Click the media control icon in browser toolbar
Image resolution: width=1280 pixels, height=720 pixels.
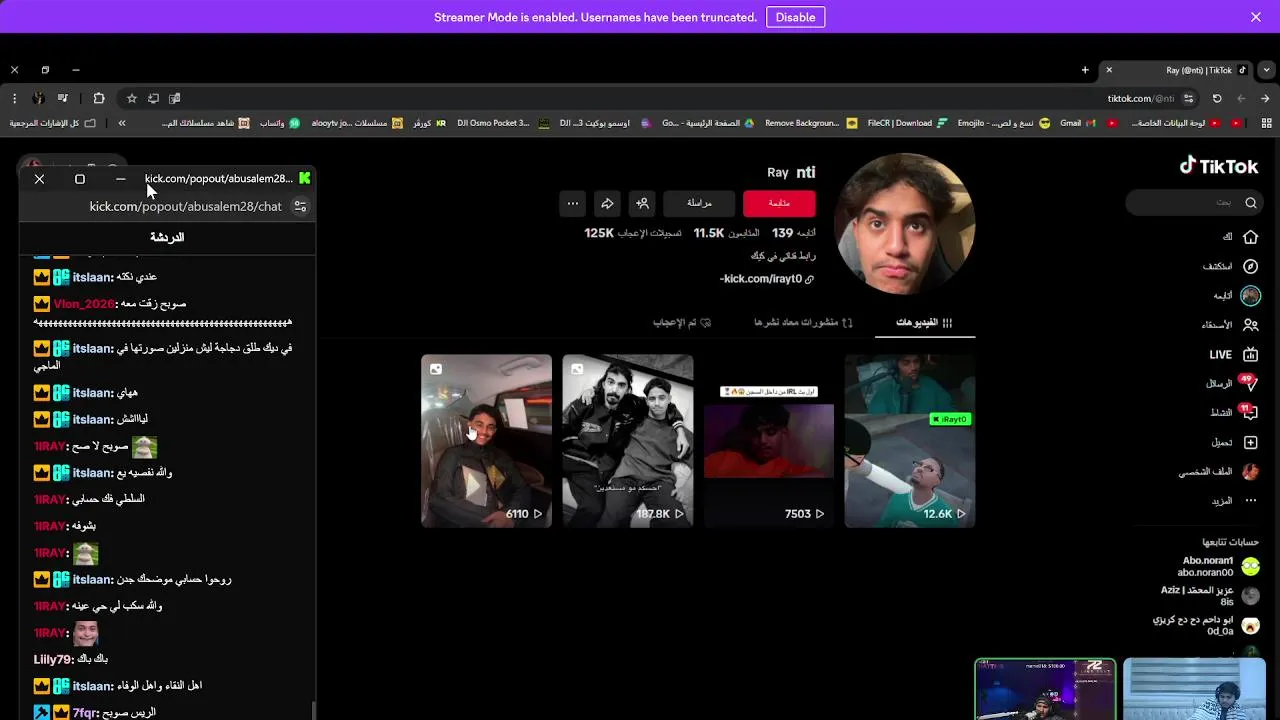coord(63,98)
